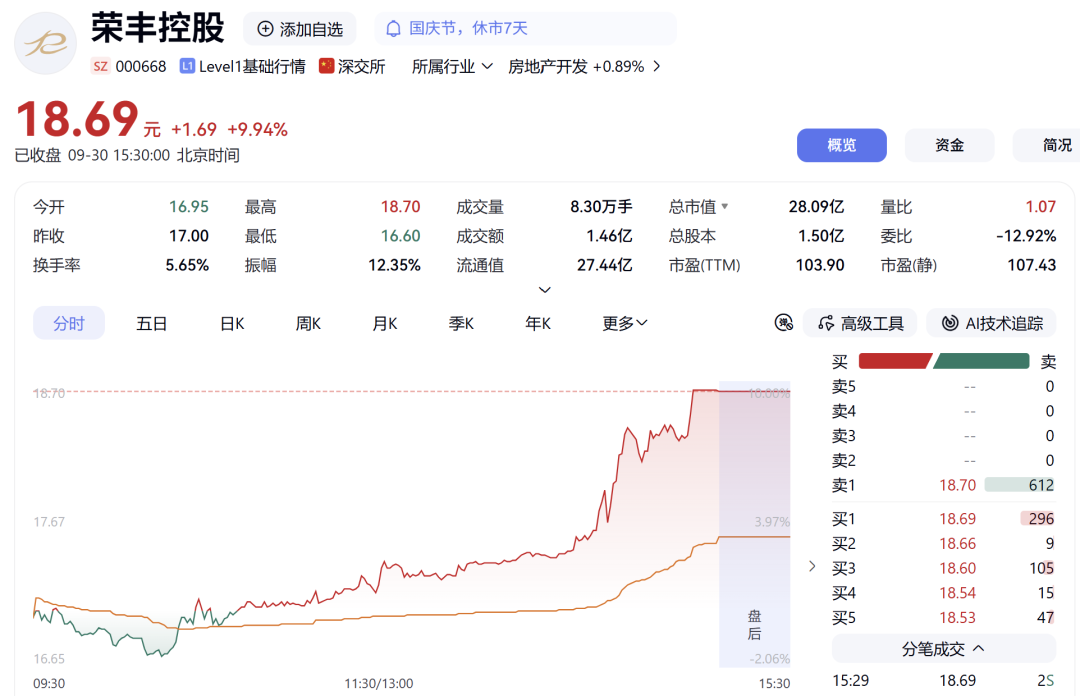Click the 买5 price 18.53

click(957, 618)
